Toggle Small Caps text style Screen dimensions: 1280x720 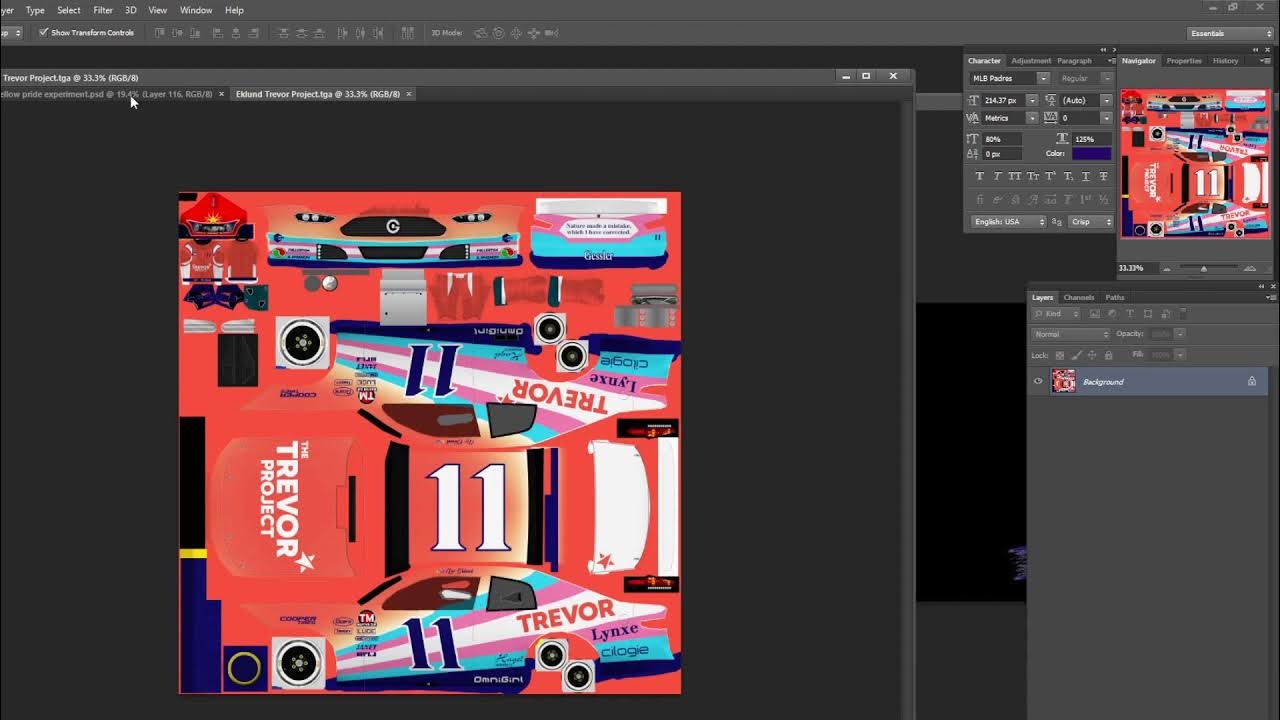[1033, 176]
